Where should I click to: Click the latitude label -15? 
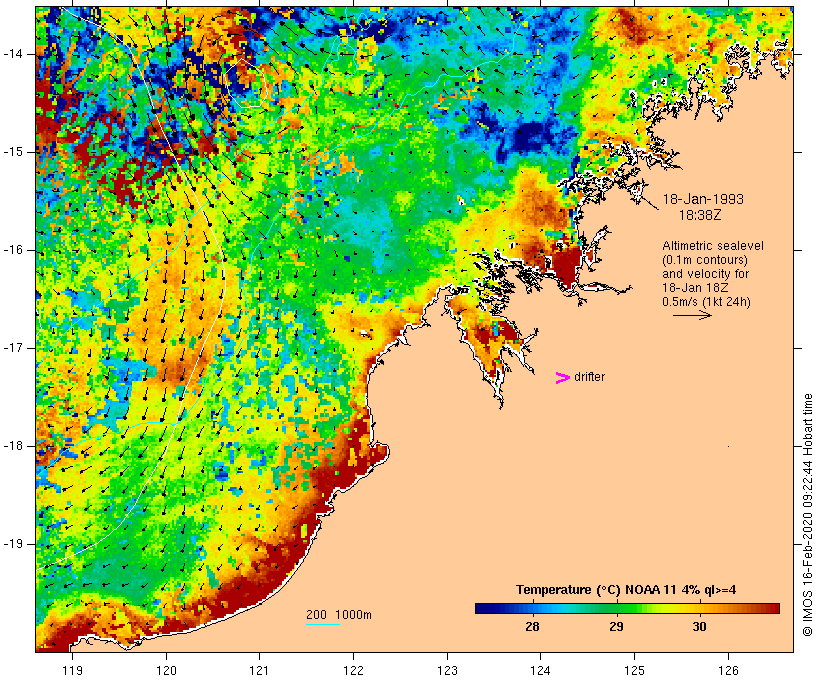13,152
